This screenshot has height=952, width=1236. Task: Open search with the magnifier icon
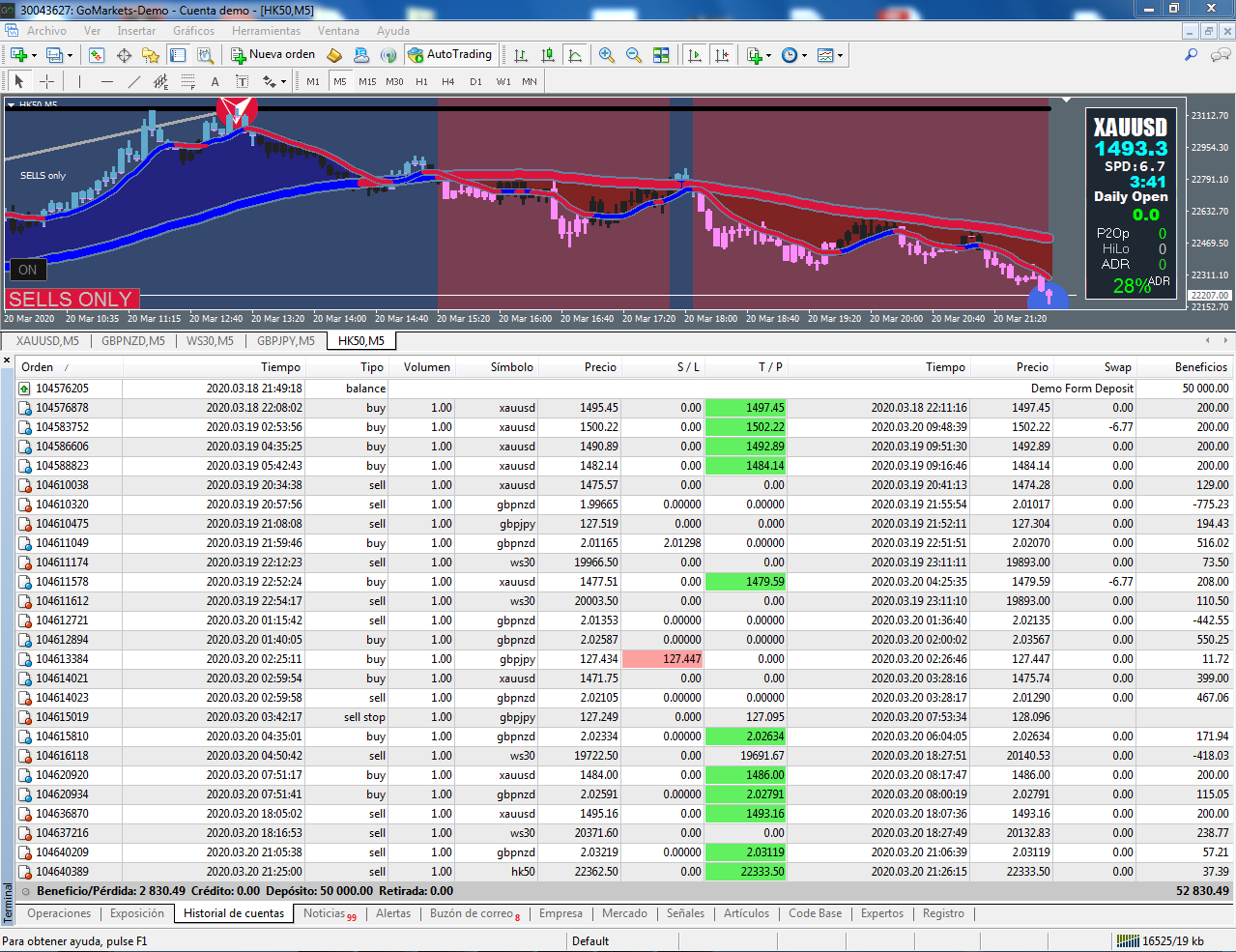click(x=1191, y=55)
